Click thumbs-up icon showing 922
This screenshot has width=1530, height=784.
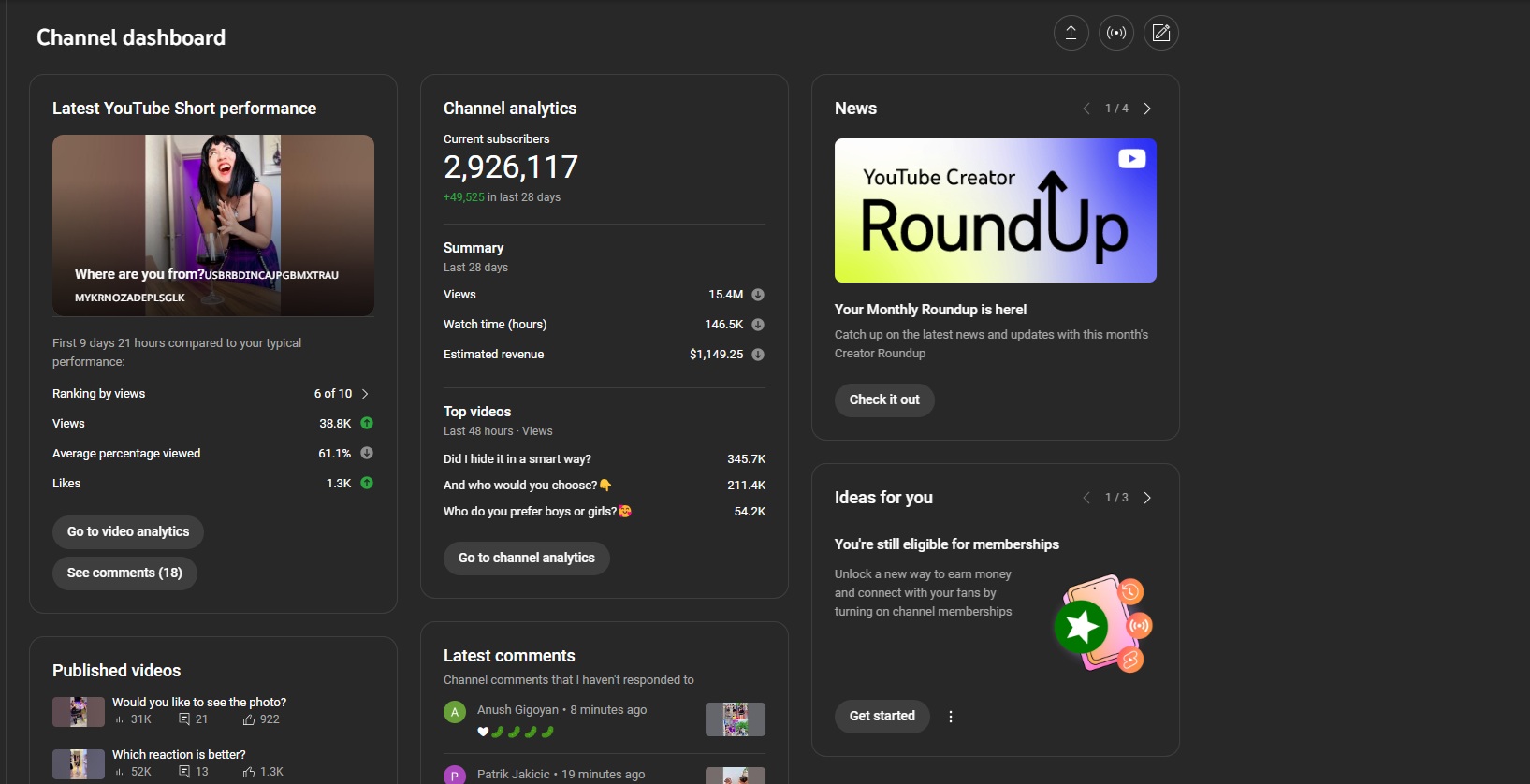(249, 719)
